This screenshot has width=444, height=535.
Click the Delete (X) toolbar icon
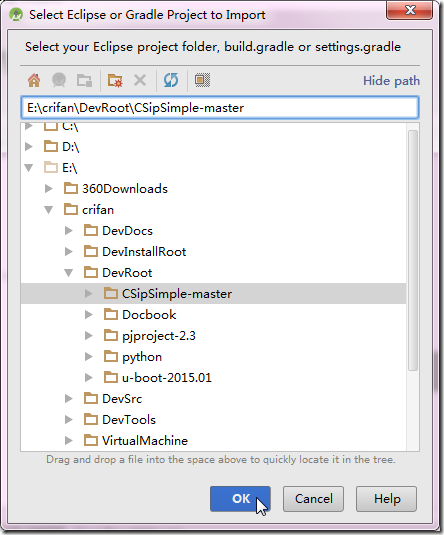click(x=140, y=81)
